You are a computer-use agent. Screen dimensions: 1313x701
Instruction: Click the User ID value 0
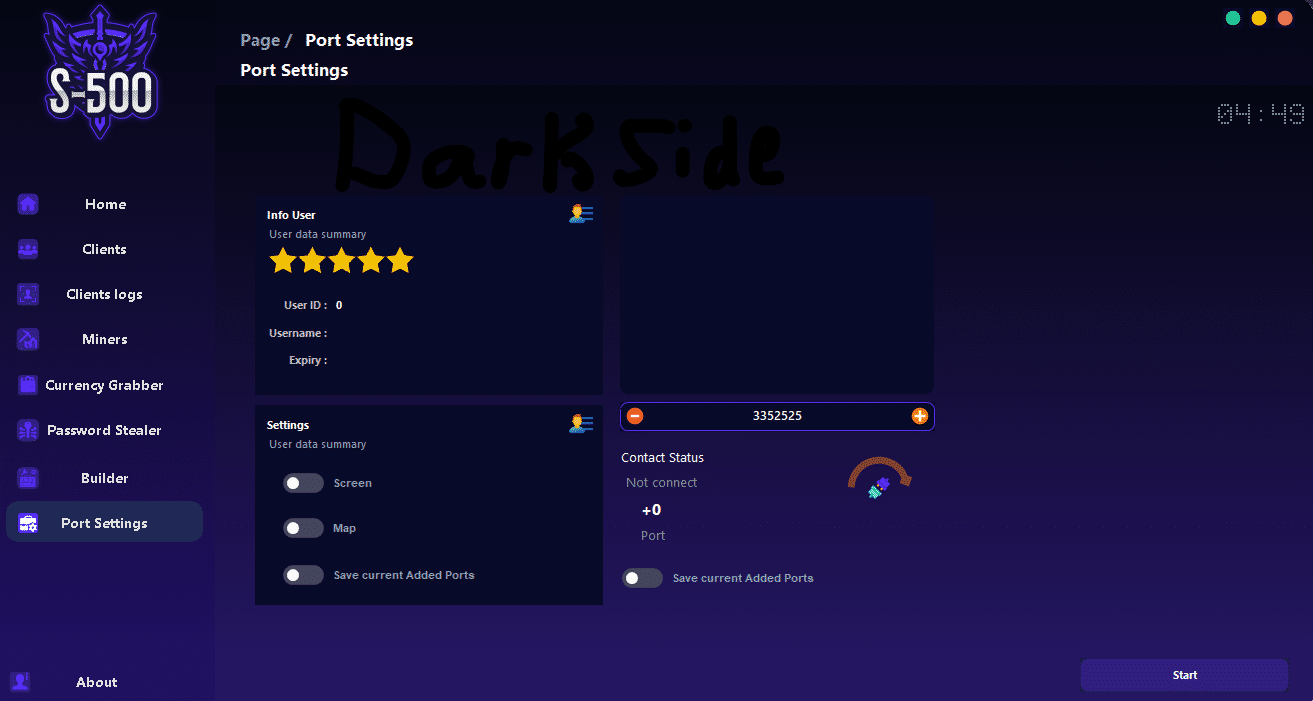(x=339, y=305)
